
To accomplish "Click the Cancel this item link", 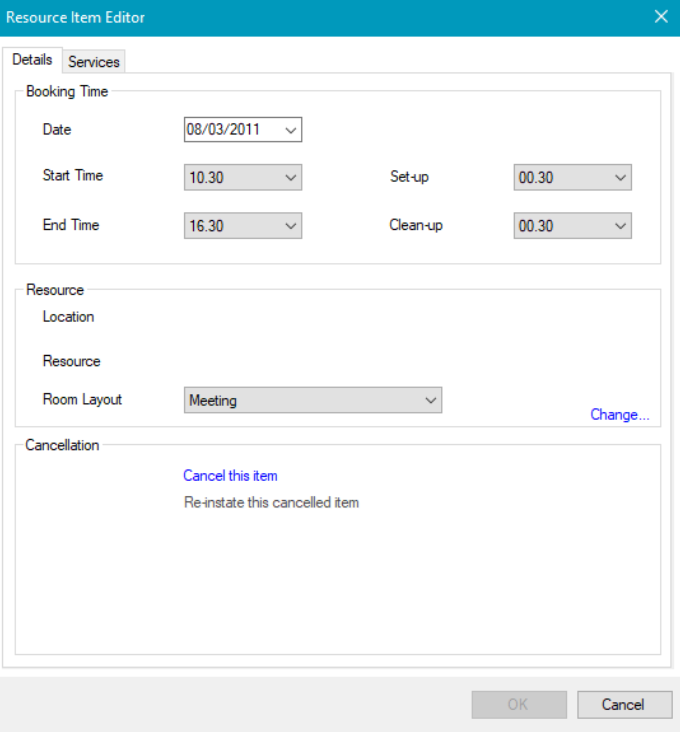I will [230, 476].
